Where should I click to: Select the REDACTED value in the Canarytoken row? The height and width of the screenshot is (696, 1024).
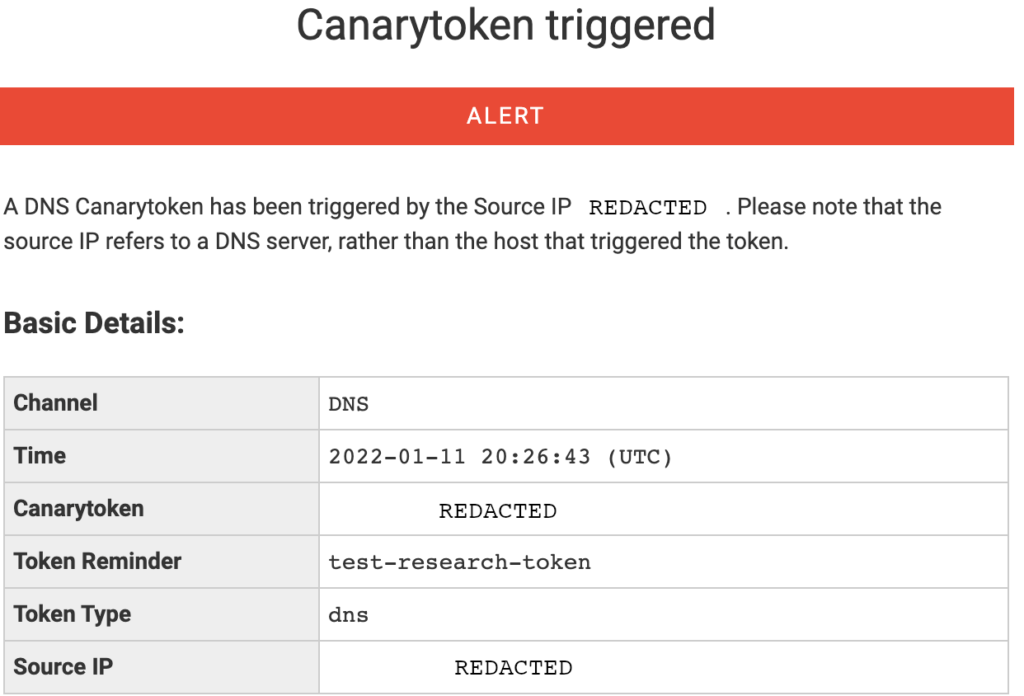click(x=498, y=511)
